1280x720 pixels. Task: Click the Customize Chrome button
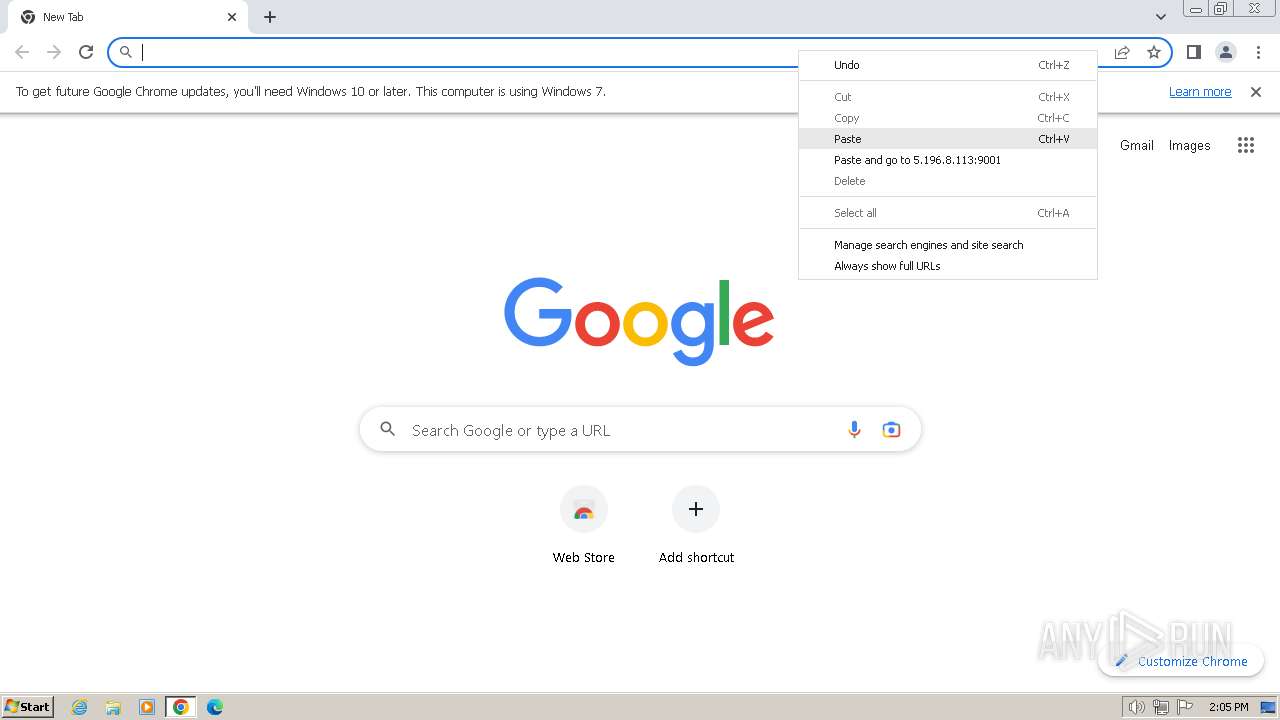(x=1181, y=661)
